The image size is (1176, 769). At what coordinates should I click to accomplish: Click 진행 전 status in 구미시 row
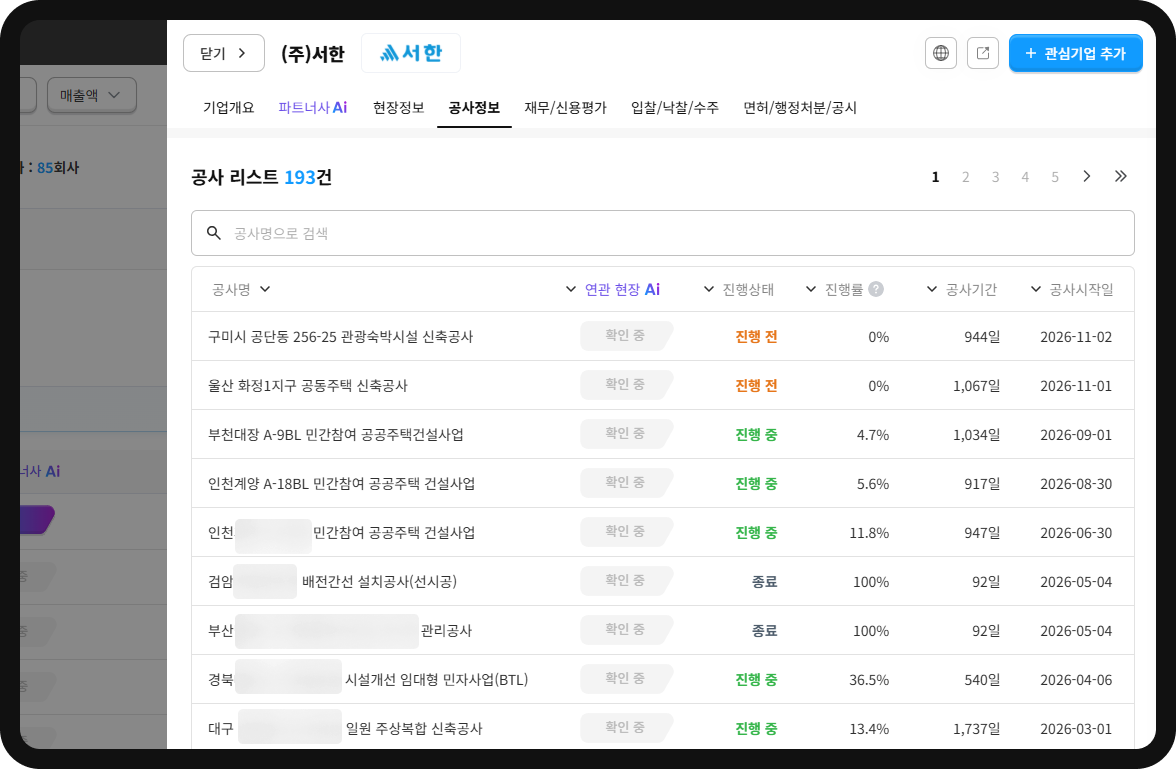coord(756,337)
